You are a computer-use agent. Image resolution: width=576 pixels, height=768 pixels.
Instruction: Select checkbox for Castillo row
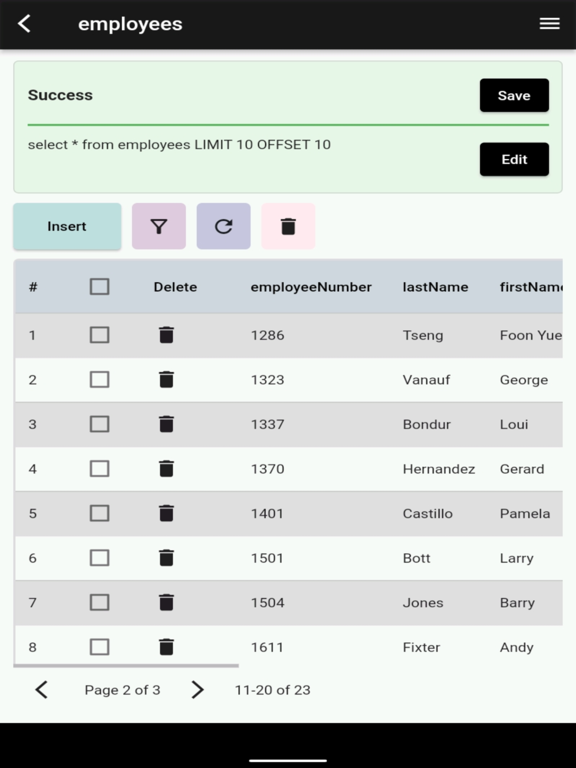(99, 513)
